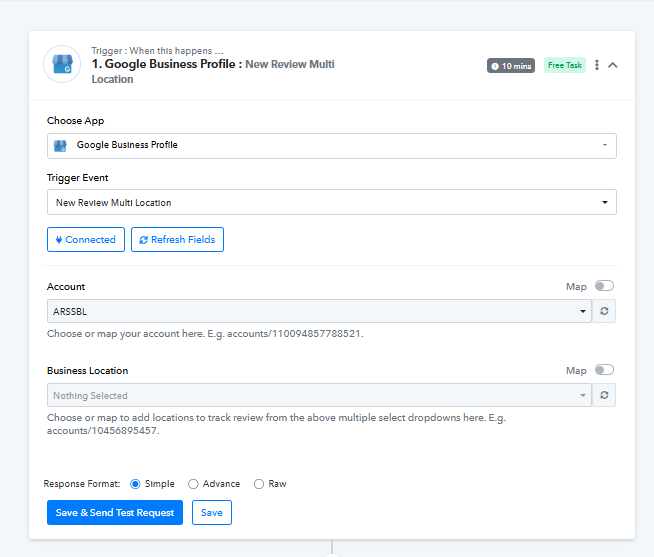Select the Simple response format
654x557 pixels.
pyautogui.click(x=135, y=484)
